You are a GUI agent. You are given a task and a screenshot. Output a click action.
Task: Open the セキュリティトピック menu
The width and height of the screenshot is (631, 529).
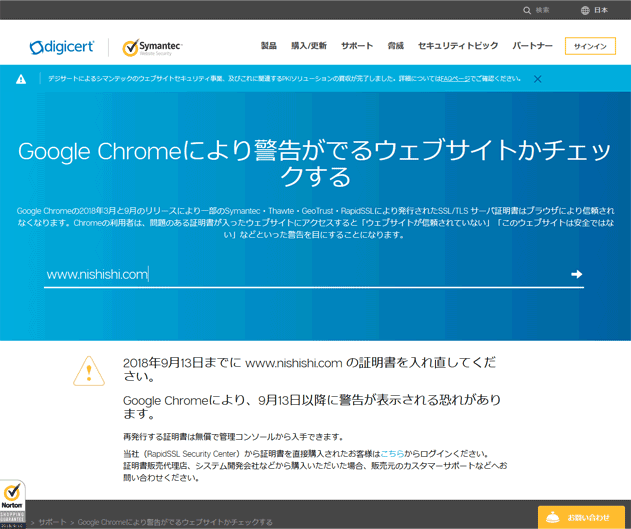pos(458,46)
